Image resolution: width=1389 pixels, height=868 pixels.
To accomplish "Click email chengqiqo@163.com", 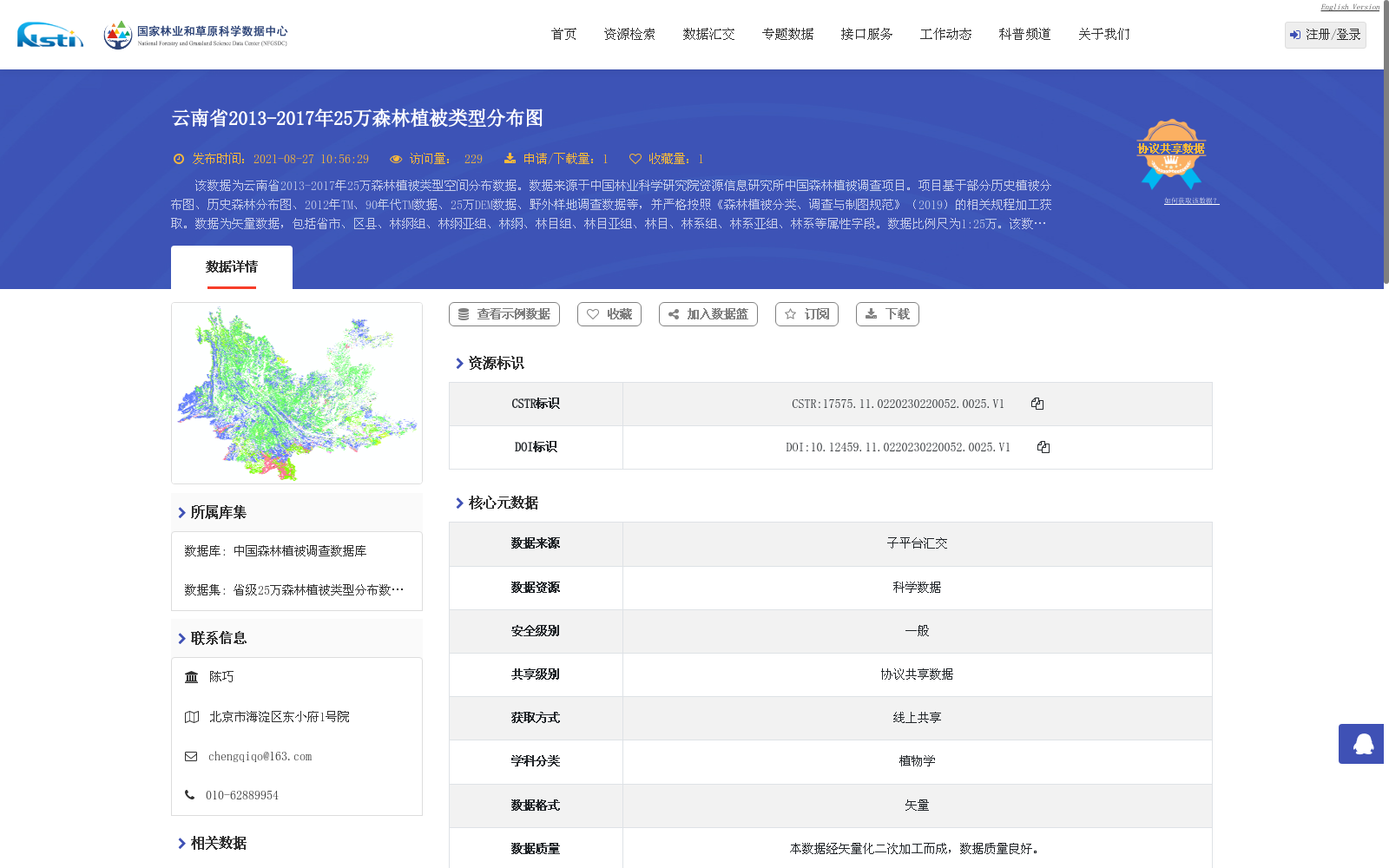I will pyautogui.click(x=260, y=757).
